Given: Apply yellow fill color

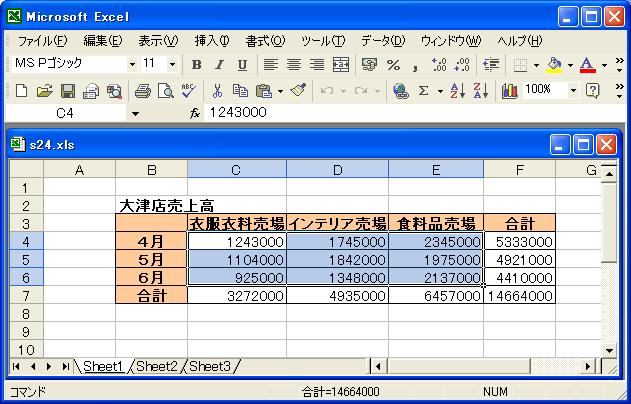Looking at the screenshot, I should [x=554, y=65].
